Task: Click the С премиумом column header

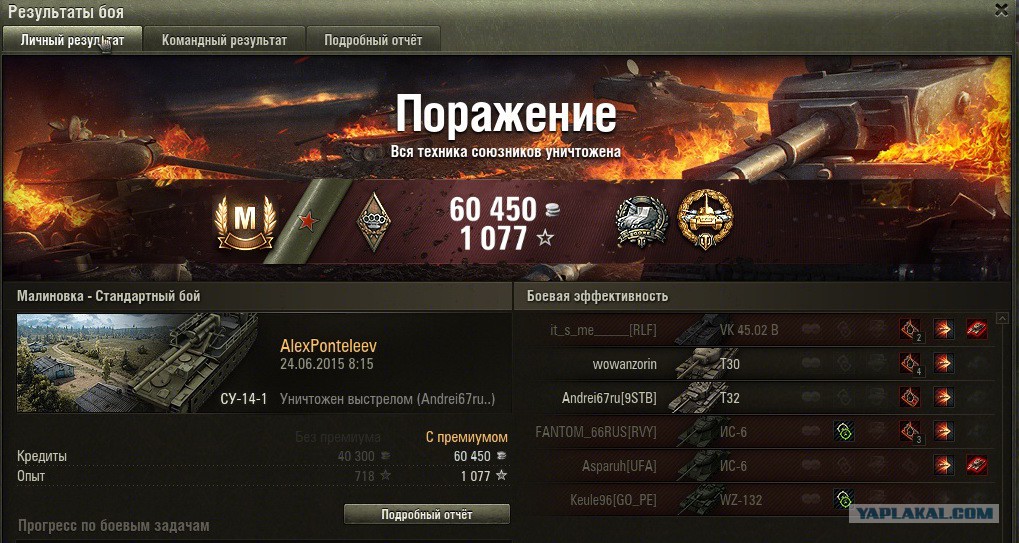Action: click(x=467, y=437)
